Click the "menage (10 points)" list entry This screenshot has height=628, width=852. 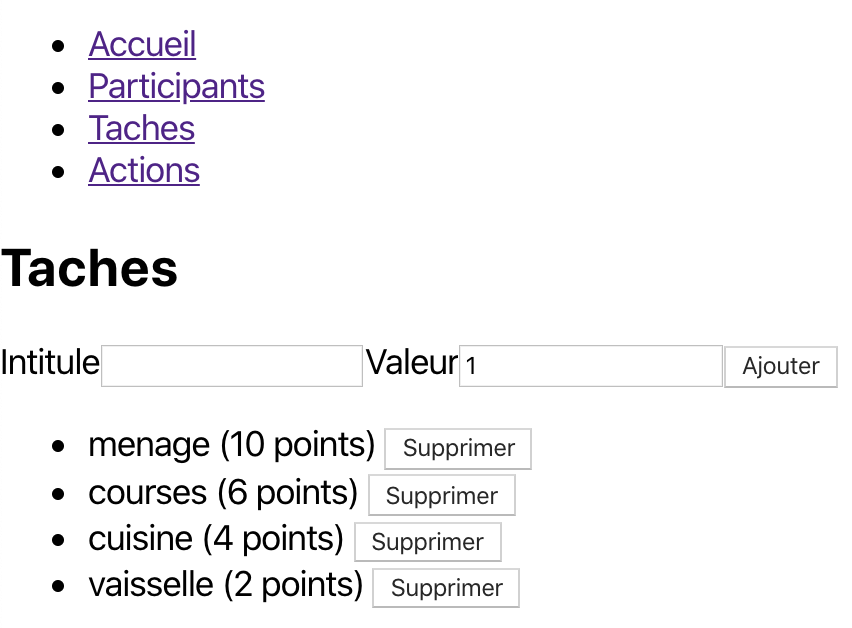231,444
